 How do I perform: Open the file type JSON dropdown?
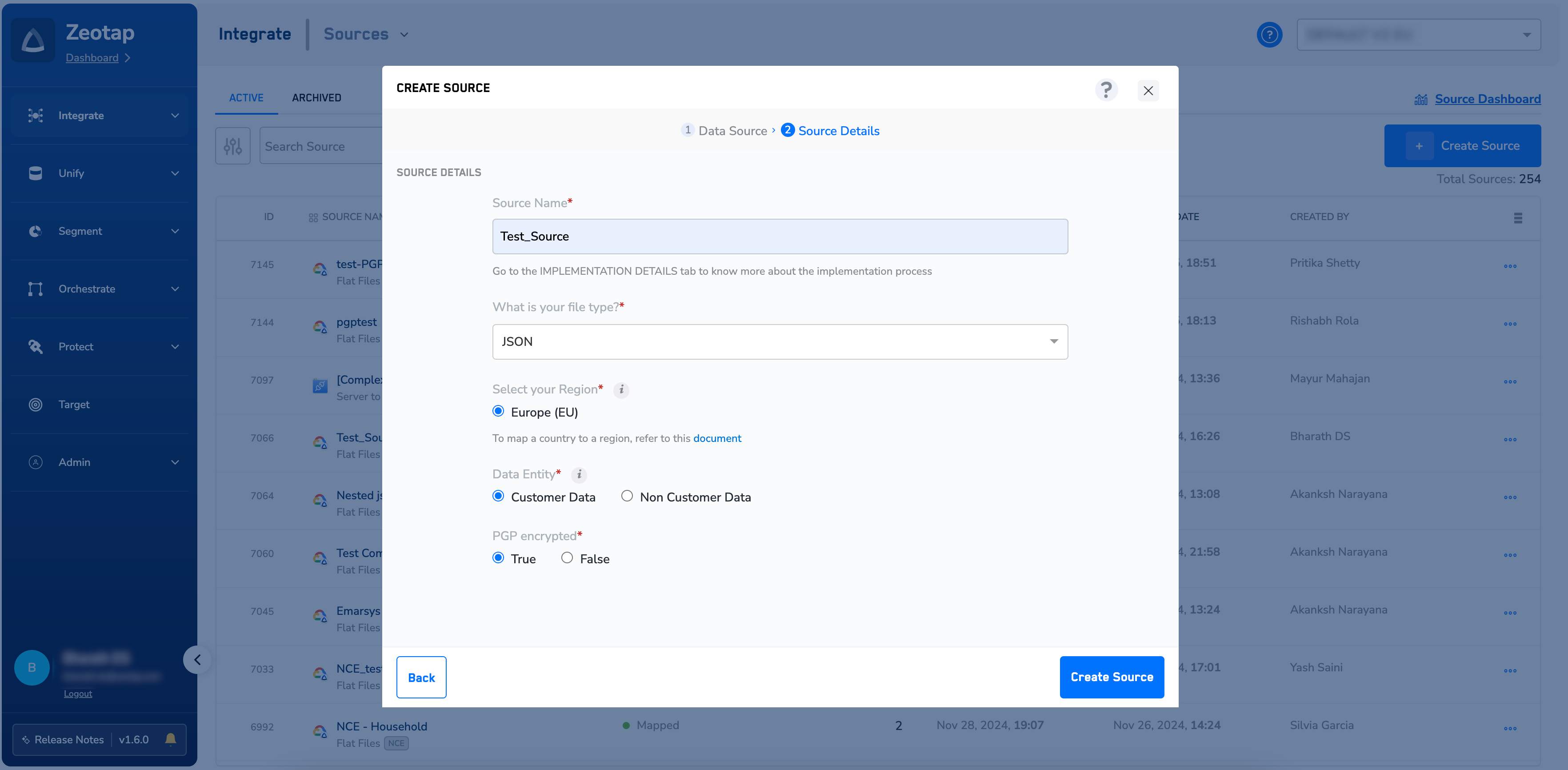click(780, 341)
